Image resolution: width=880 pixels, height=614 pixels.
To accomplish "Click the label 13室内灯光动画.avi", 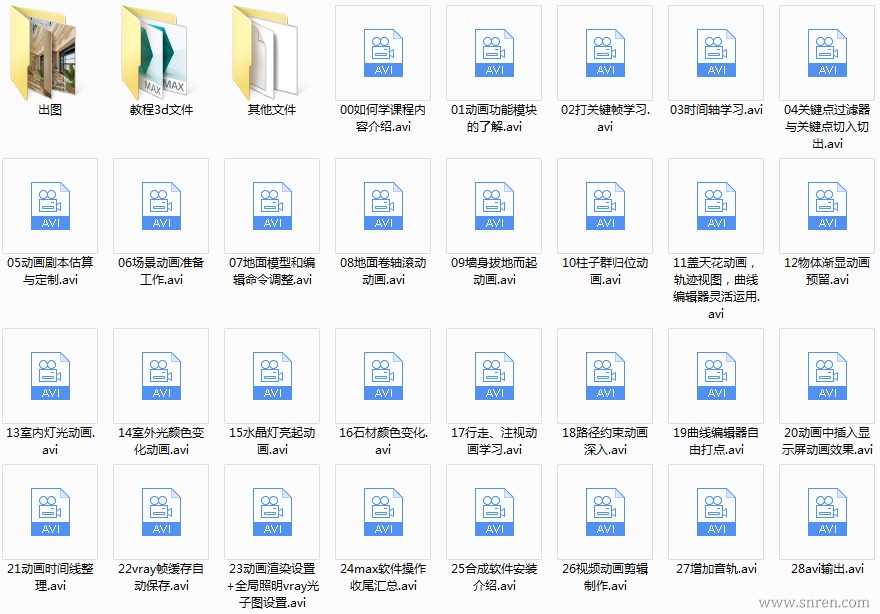I will click(x=50, y=441).
